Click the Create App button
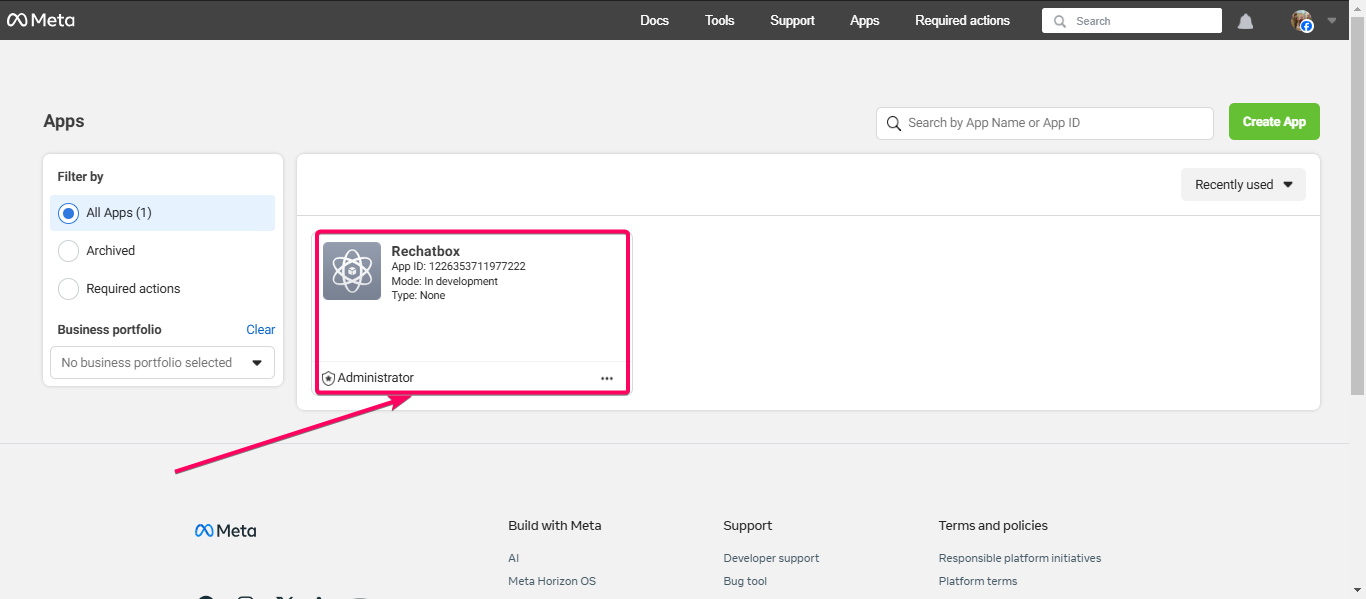The height and width of the screenshot is (599, 1366). pyautogui.click(x=1274, y=122)
